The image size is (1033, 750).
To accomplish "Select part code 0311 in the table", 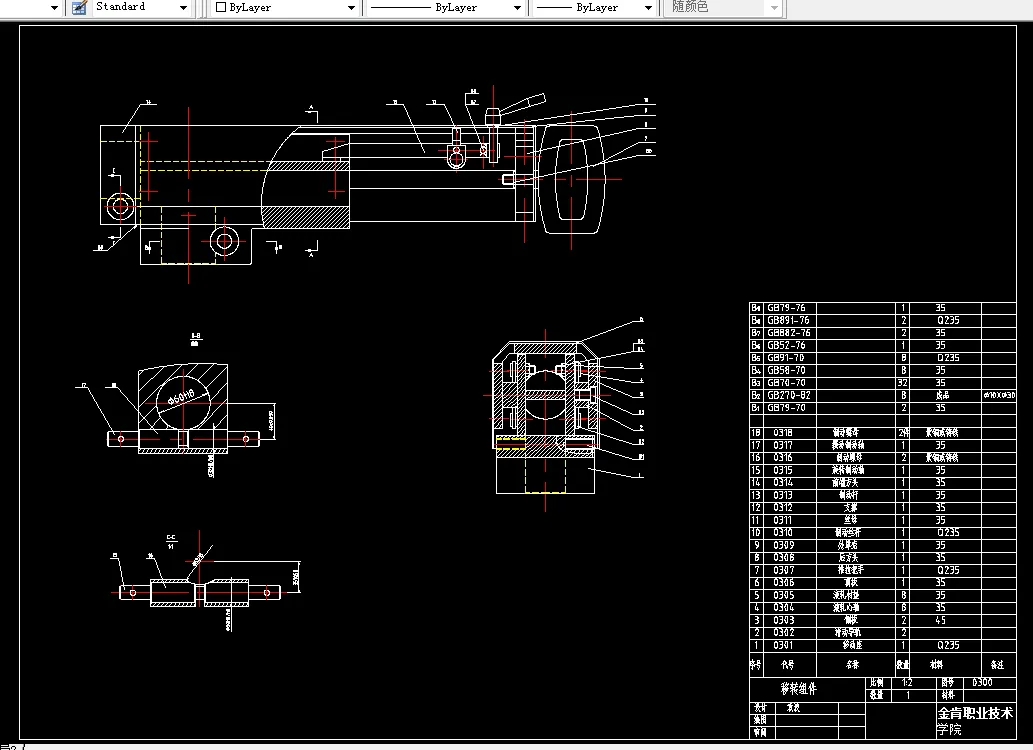I will click(x=783, y=520).
